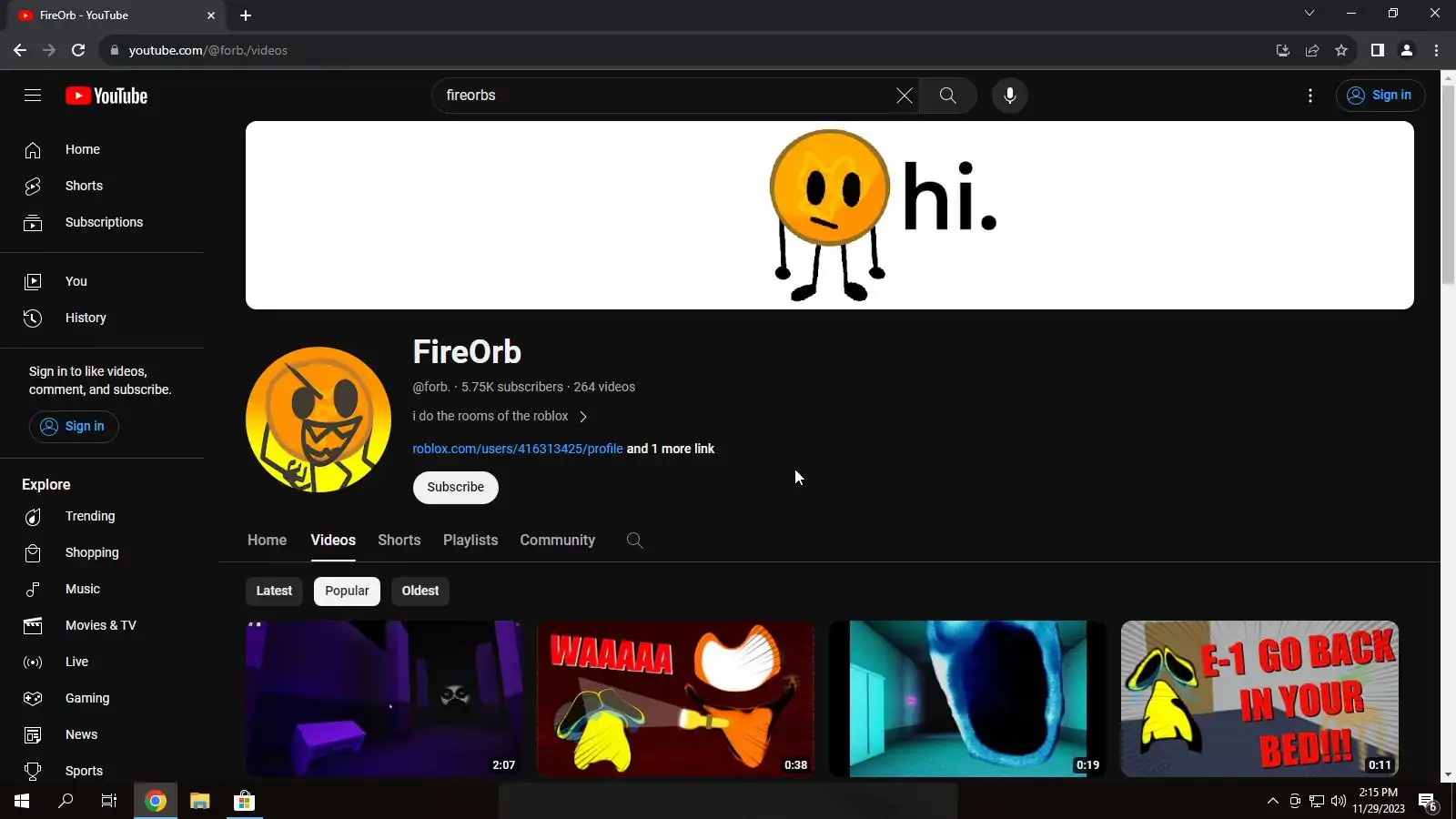Show the 'and 1 more link' details

(x=671, y=449)
